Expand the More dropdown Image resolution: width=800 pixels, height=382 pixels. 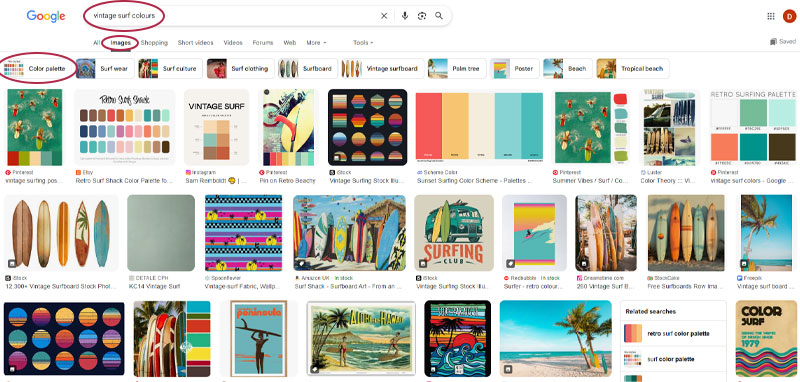point(316,43)
